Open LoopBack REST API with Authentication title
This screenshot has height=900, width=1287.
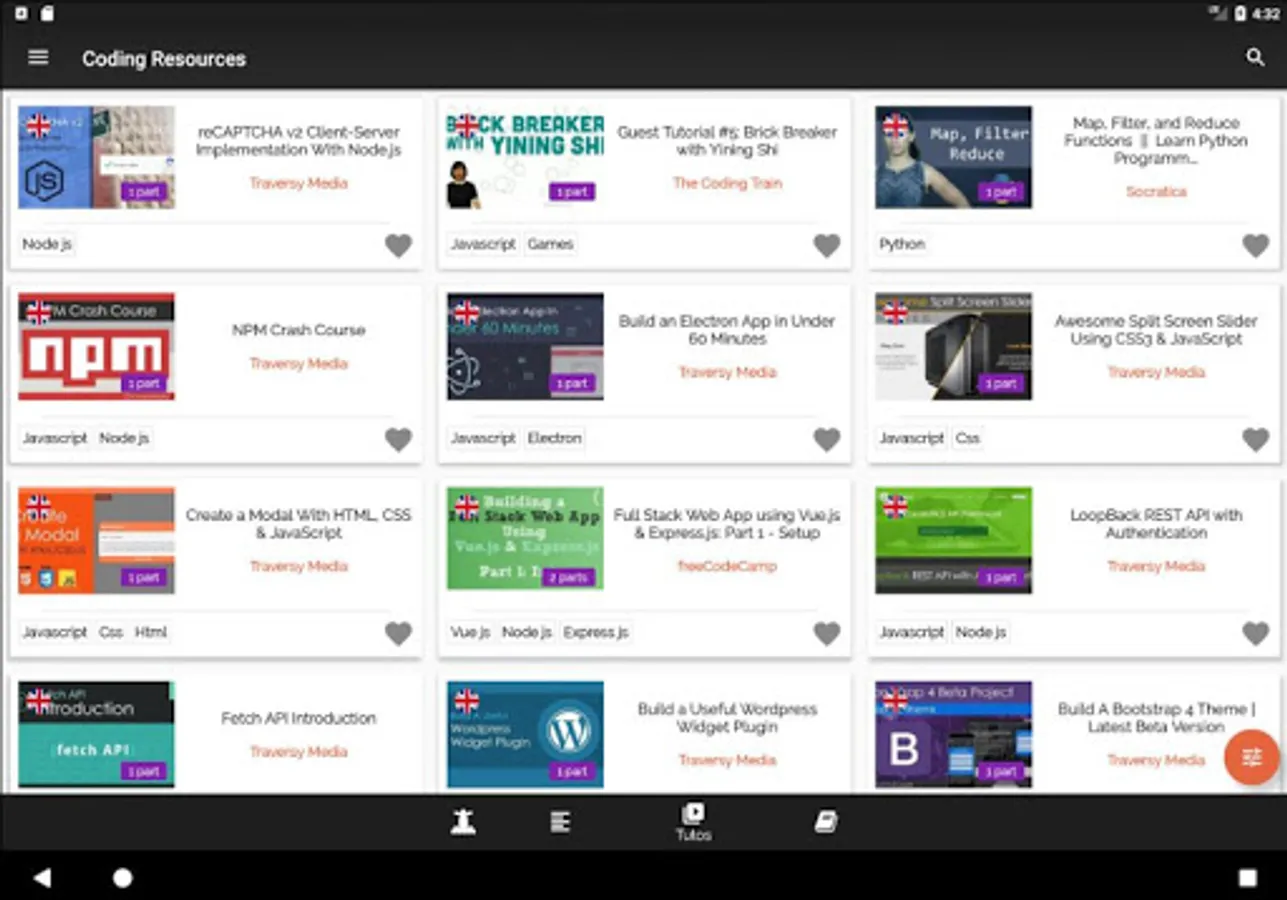1156,524
